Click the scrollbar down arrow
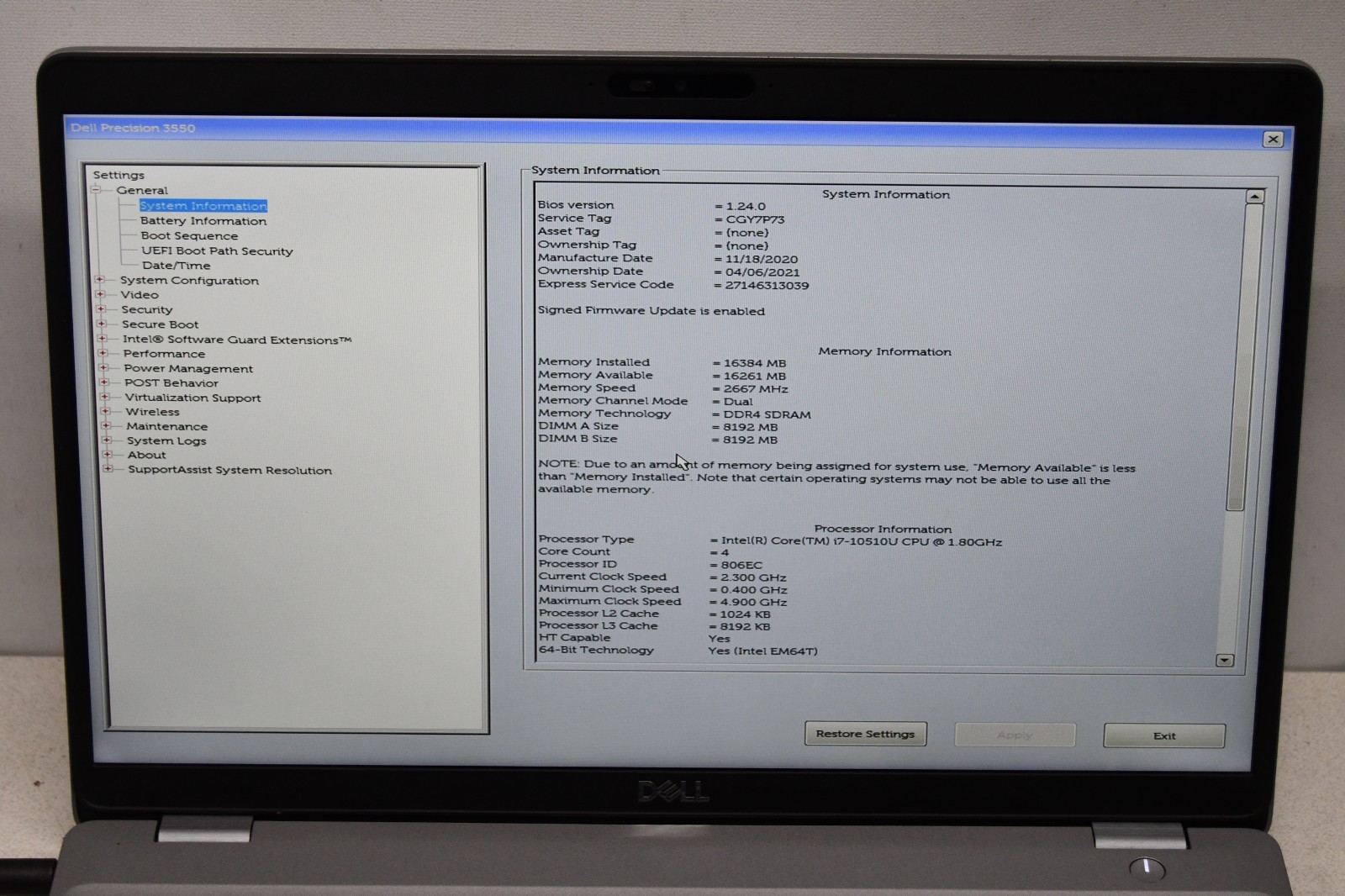The height and width of the screenshot is (896, 1345). pyautogui.click(x=1225, y=661)
